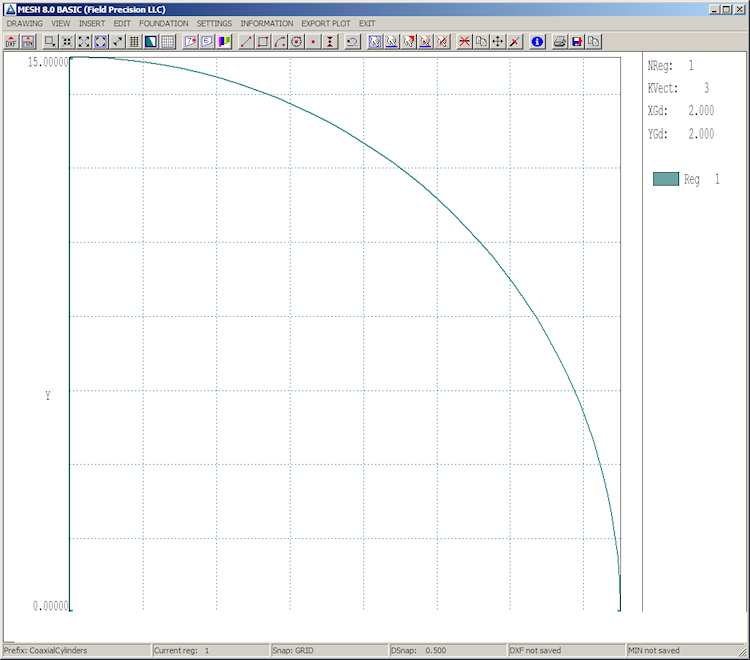Toggle the grid display icon
750x660 pixels.
click(167, 42)
